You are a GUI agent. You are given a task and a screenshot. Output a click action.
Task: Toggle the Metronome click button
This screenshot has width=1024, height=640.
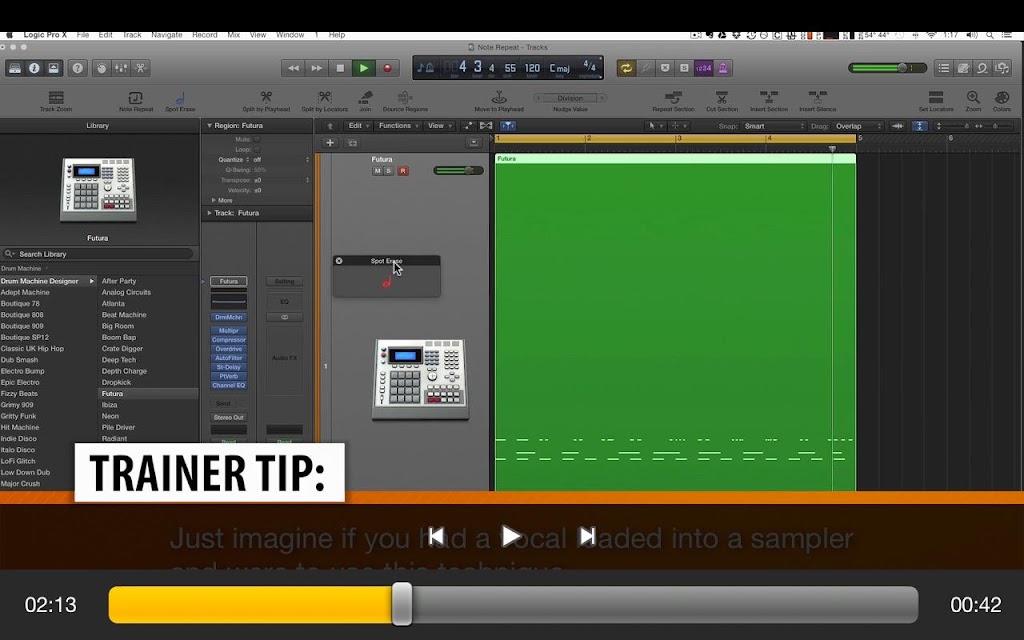pyautogui.click(x=723, y=68)
